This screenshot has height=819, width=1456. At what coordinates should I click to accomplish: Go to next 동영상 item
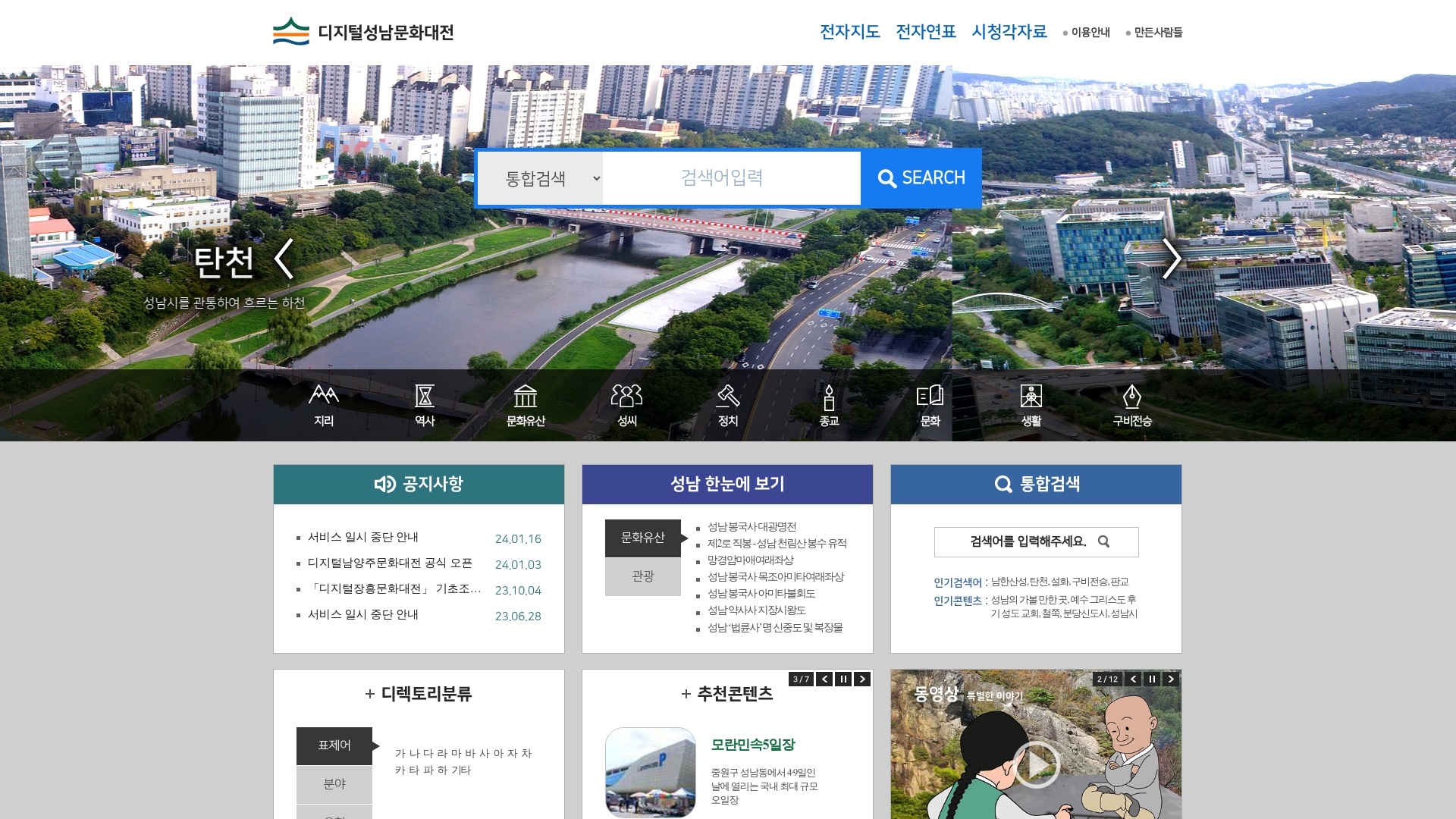point(1171,679)
